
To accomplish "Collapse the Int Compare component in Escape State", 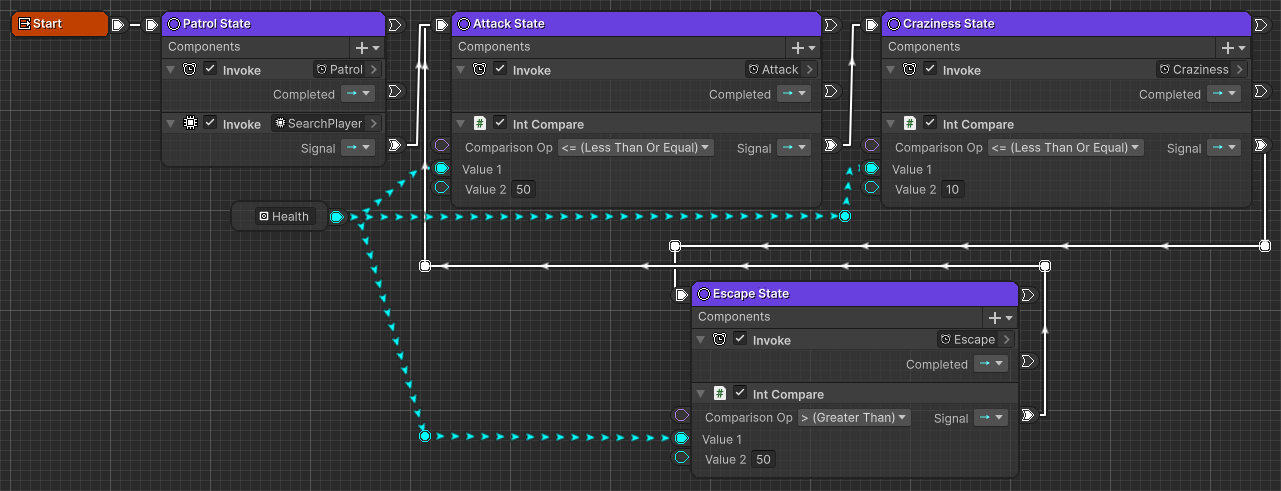I will click(700, 394).
